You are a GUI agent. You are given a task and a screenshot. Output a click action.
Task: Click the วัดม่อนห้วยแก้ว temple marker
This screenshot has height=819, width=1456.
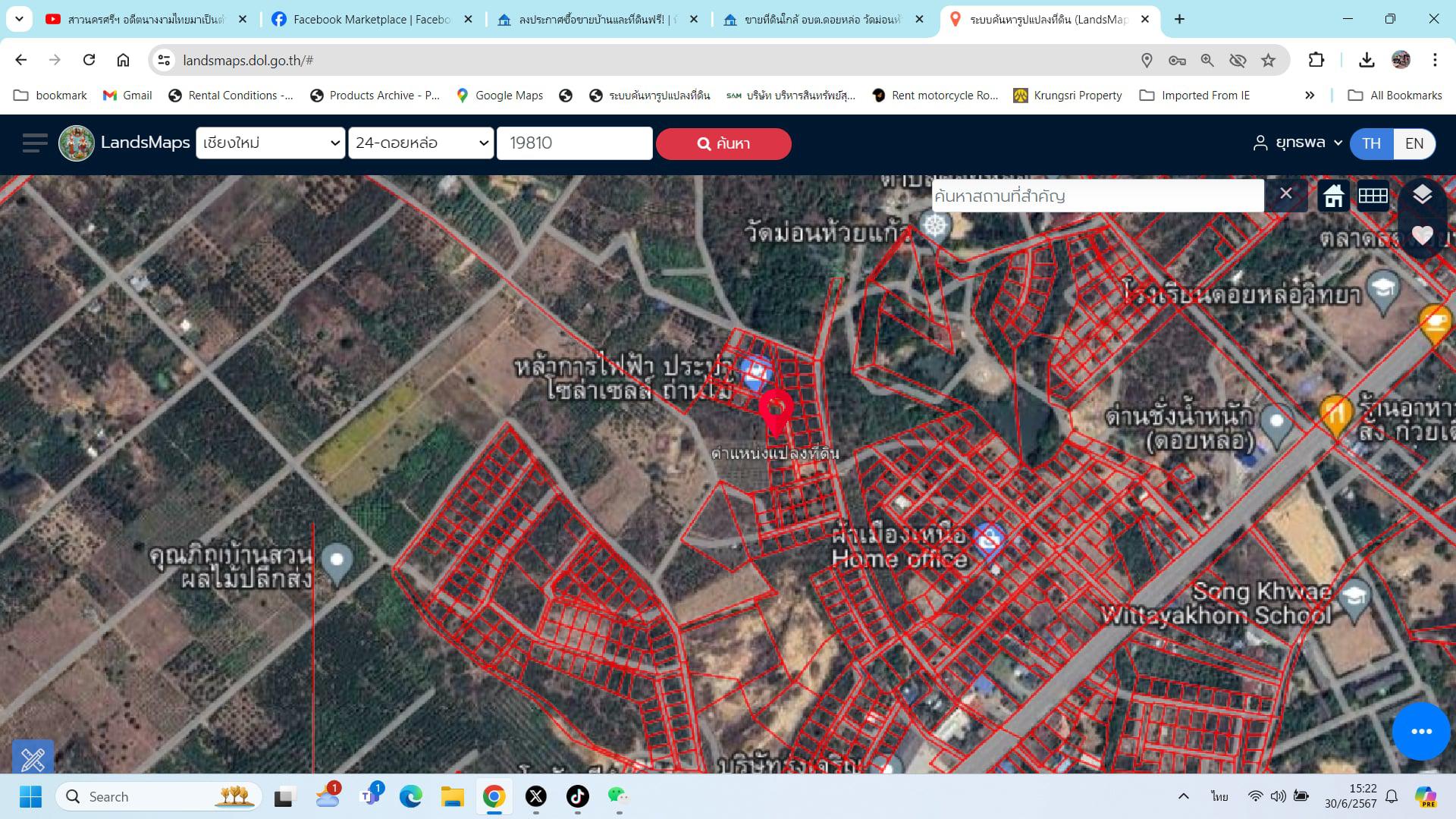click(936, 227)
